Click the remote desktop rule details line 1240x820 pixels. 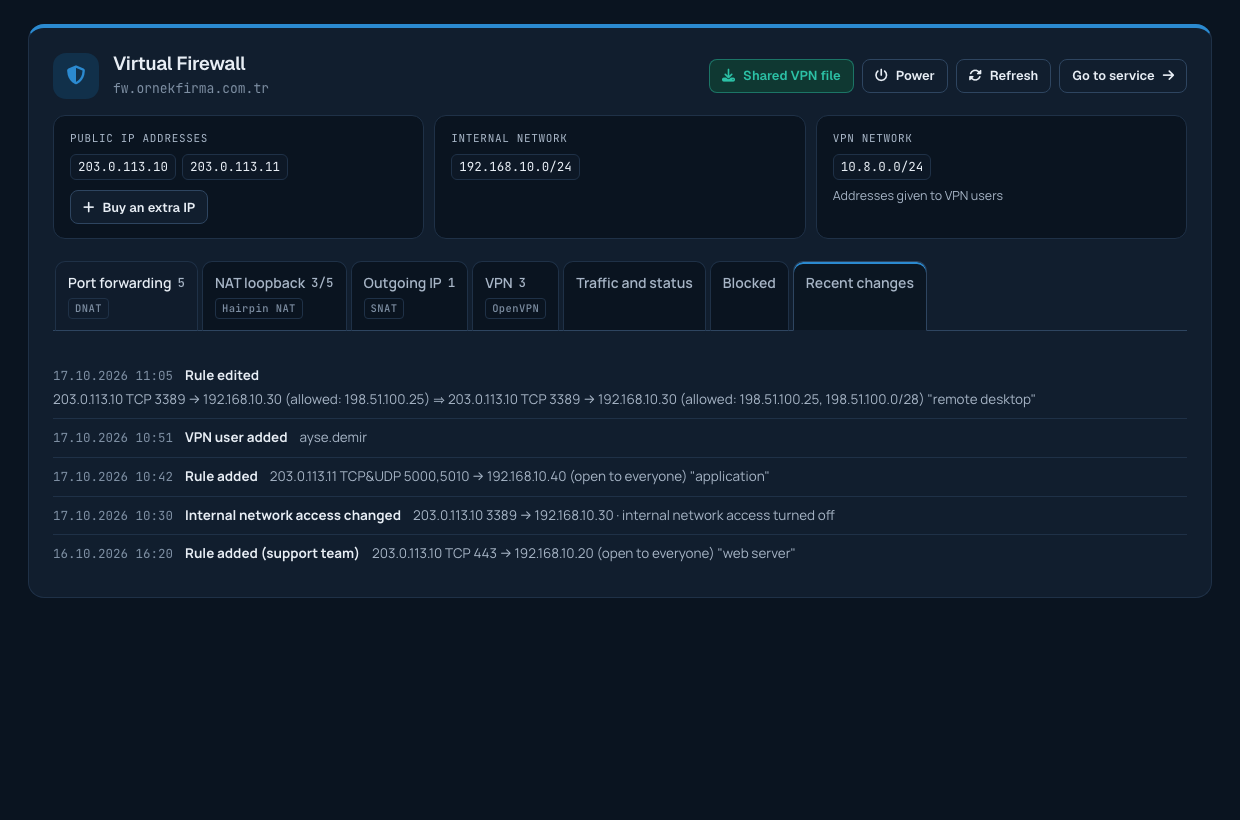coord(544,399)
